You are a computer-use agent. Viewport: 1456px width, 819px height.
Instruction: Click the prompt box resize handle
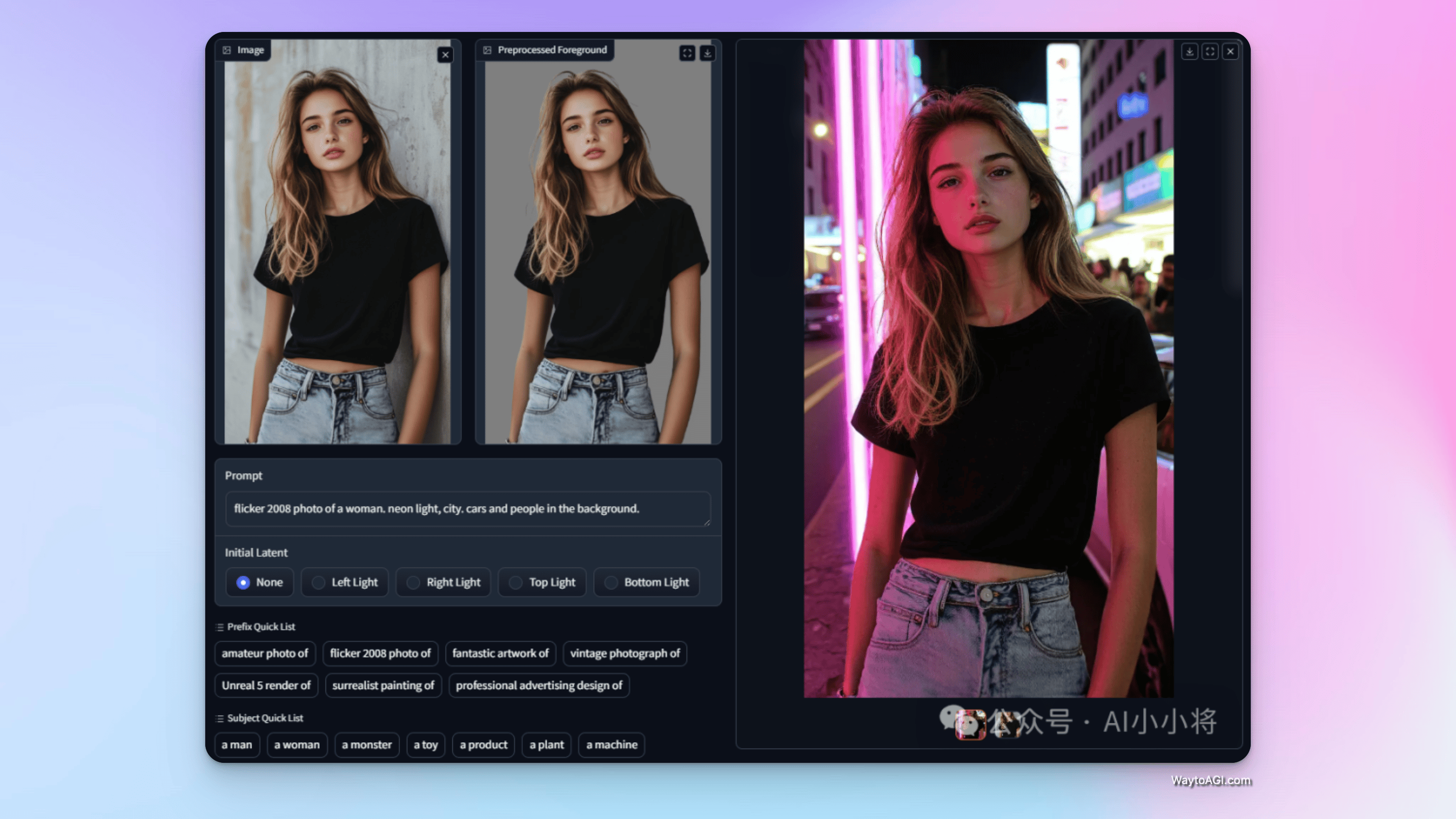(707, 523)
